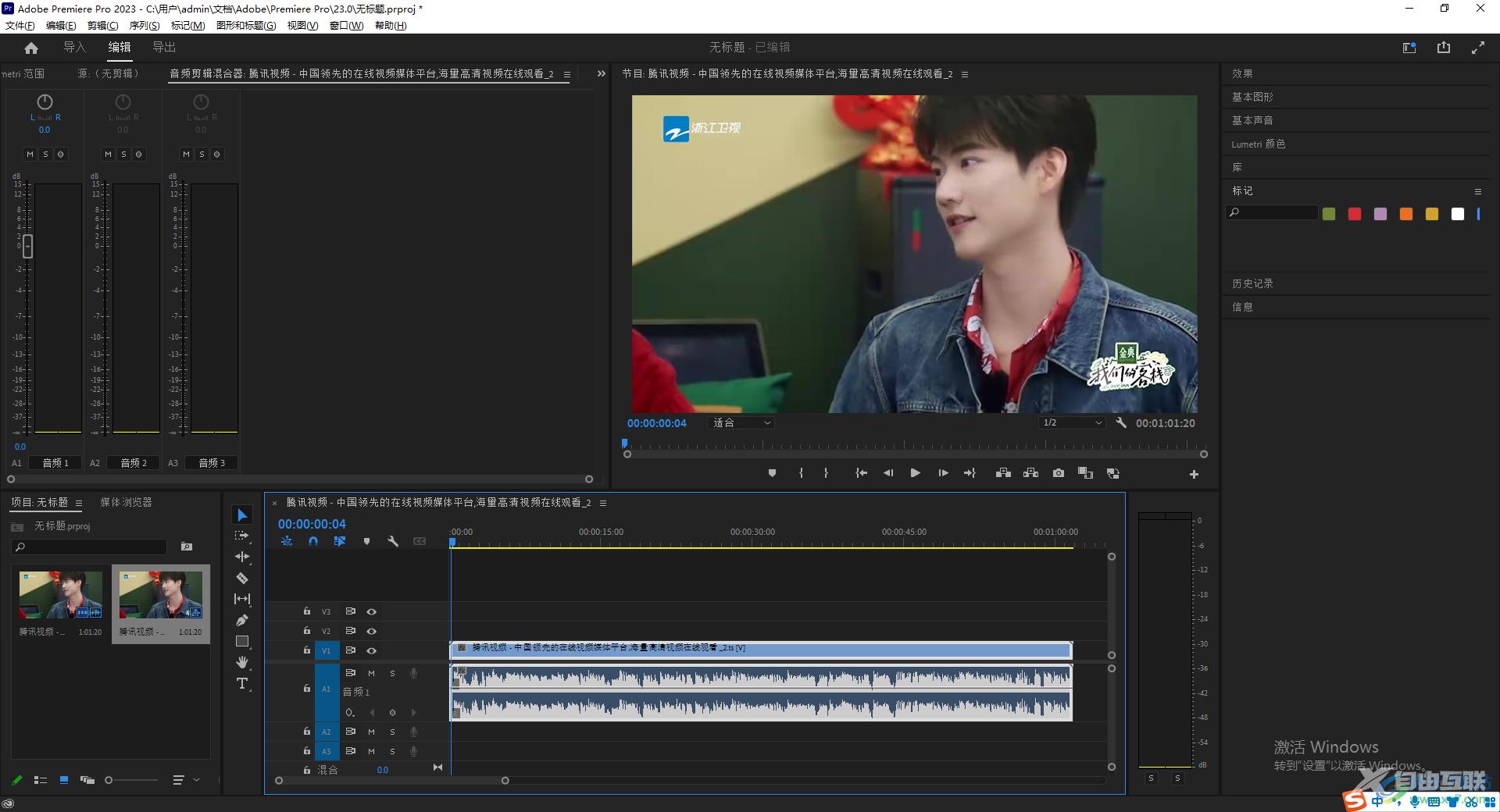The height and width of the screenshot is (812, 1500).
Task: Open Program monitor settings wrench
Action: point(1121,422)
